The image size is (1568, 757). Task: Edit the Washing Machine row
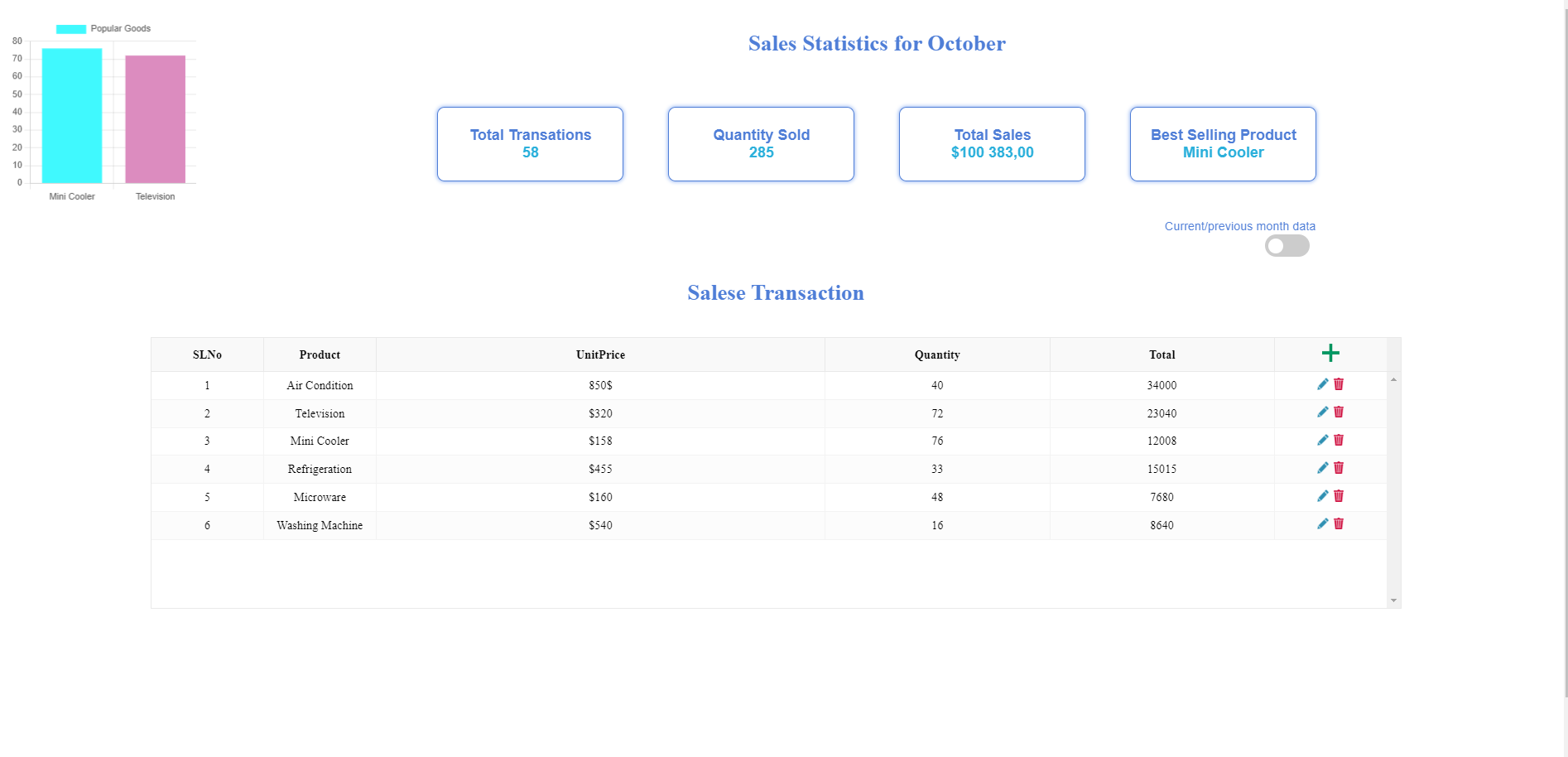pos(1322,523)
